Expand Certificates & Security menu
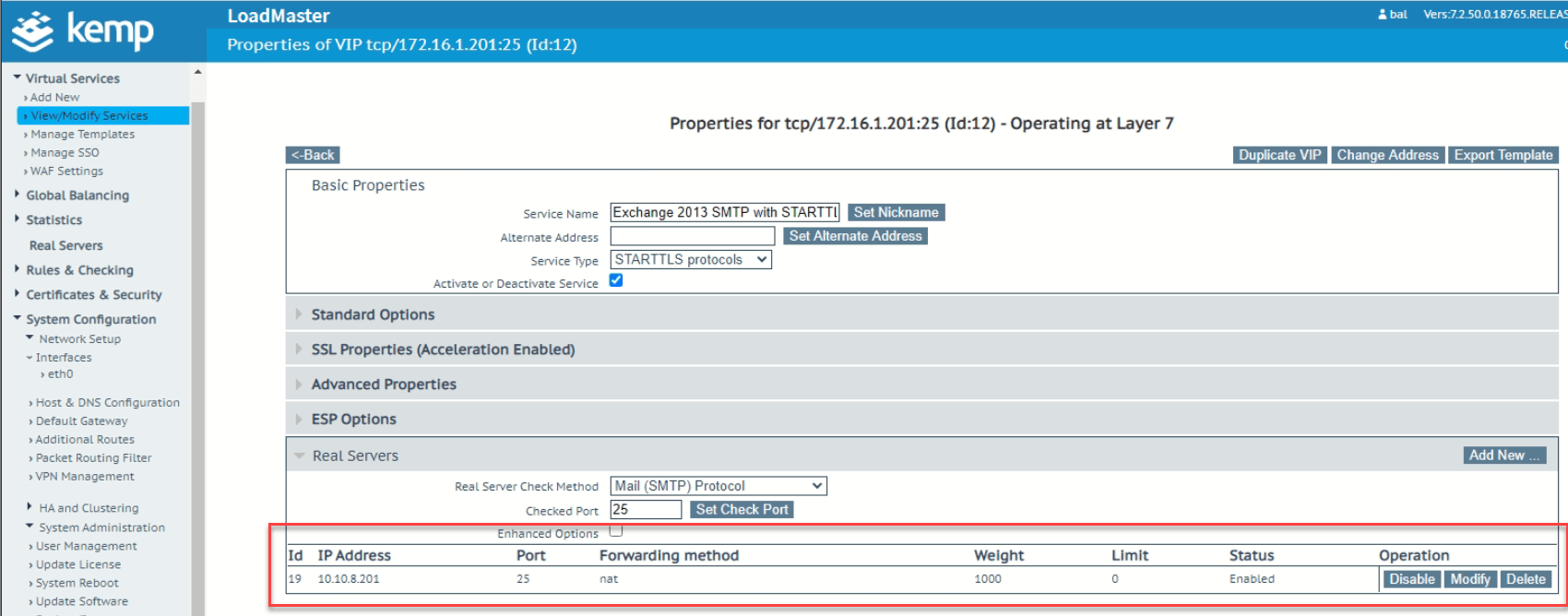1568x616 pixels. pyautogui.click(x=93, y=295)
